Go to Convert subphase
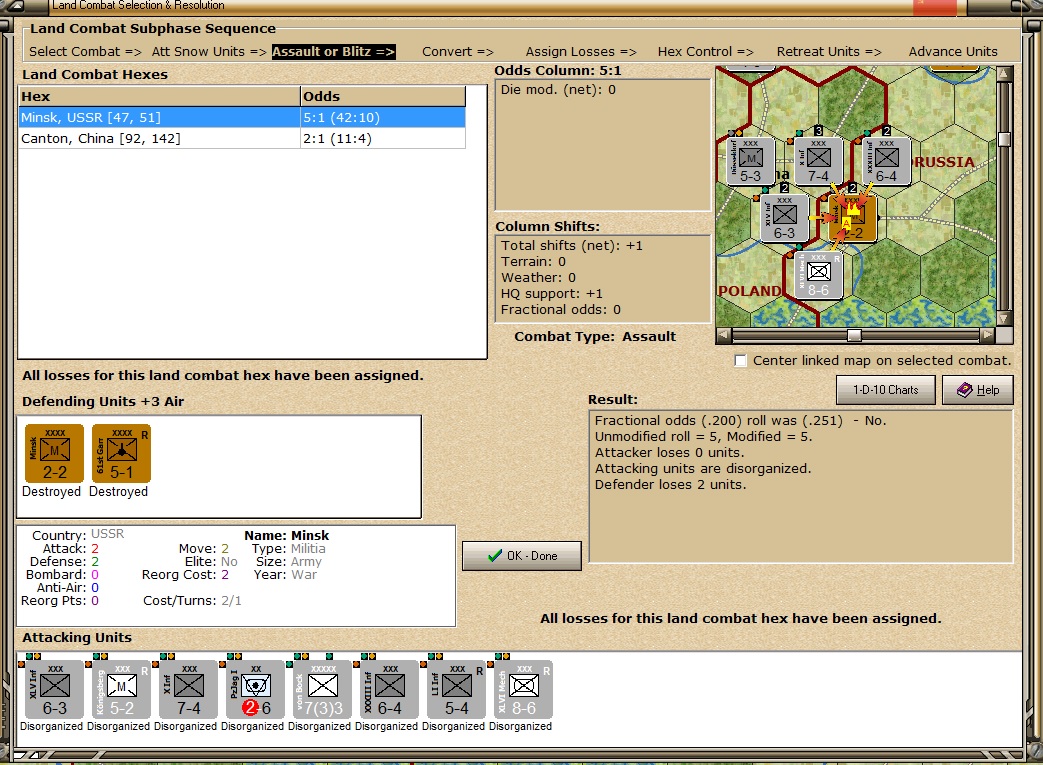1043x765 pixels. click(458, 51)
